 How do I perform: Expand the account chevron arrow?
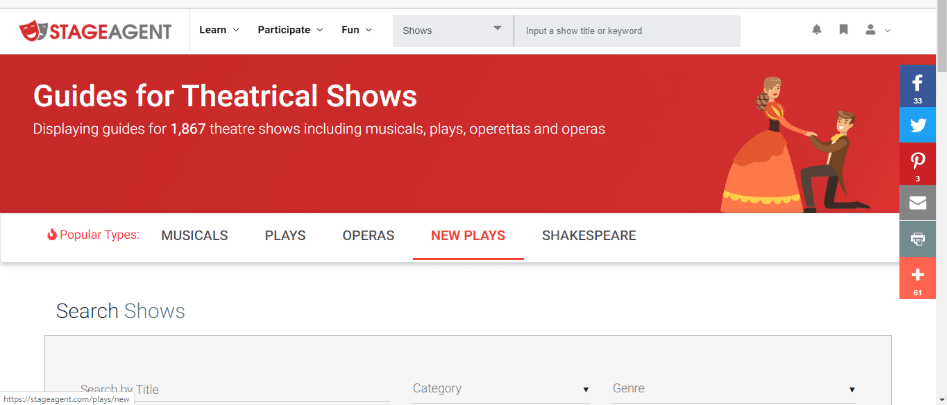887,30
